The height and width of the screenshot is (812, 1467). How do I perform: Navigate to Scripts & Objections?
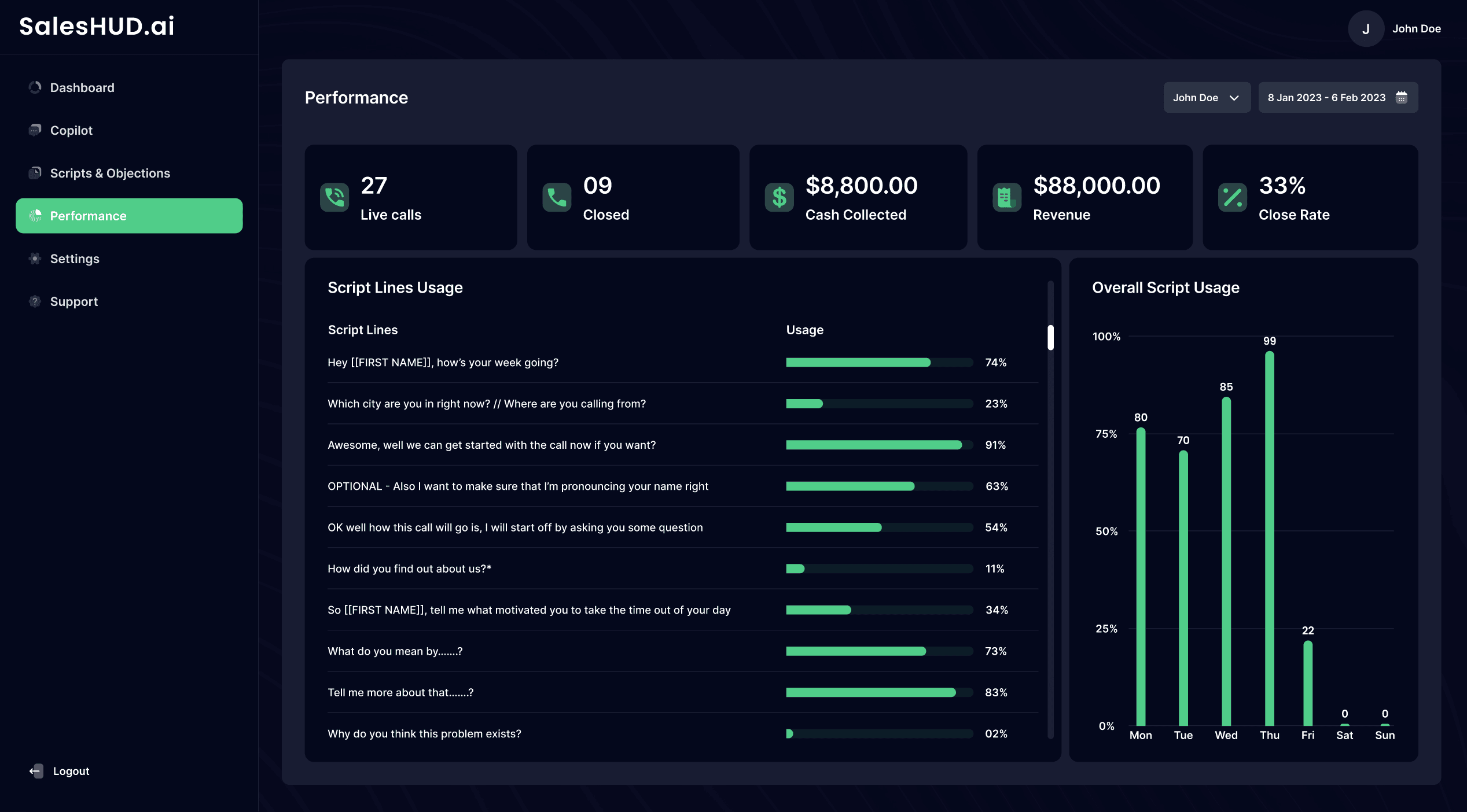point(109,173)
